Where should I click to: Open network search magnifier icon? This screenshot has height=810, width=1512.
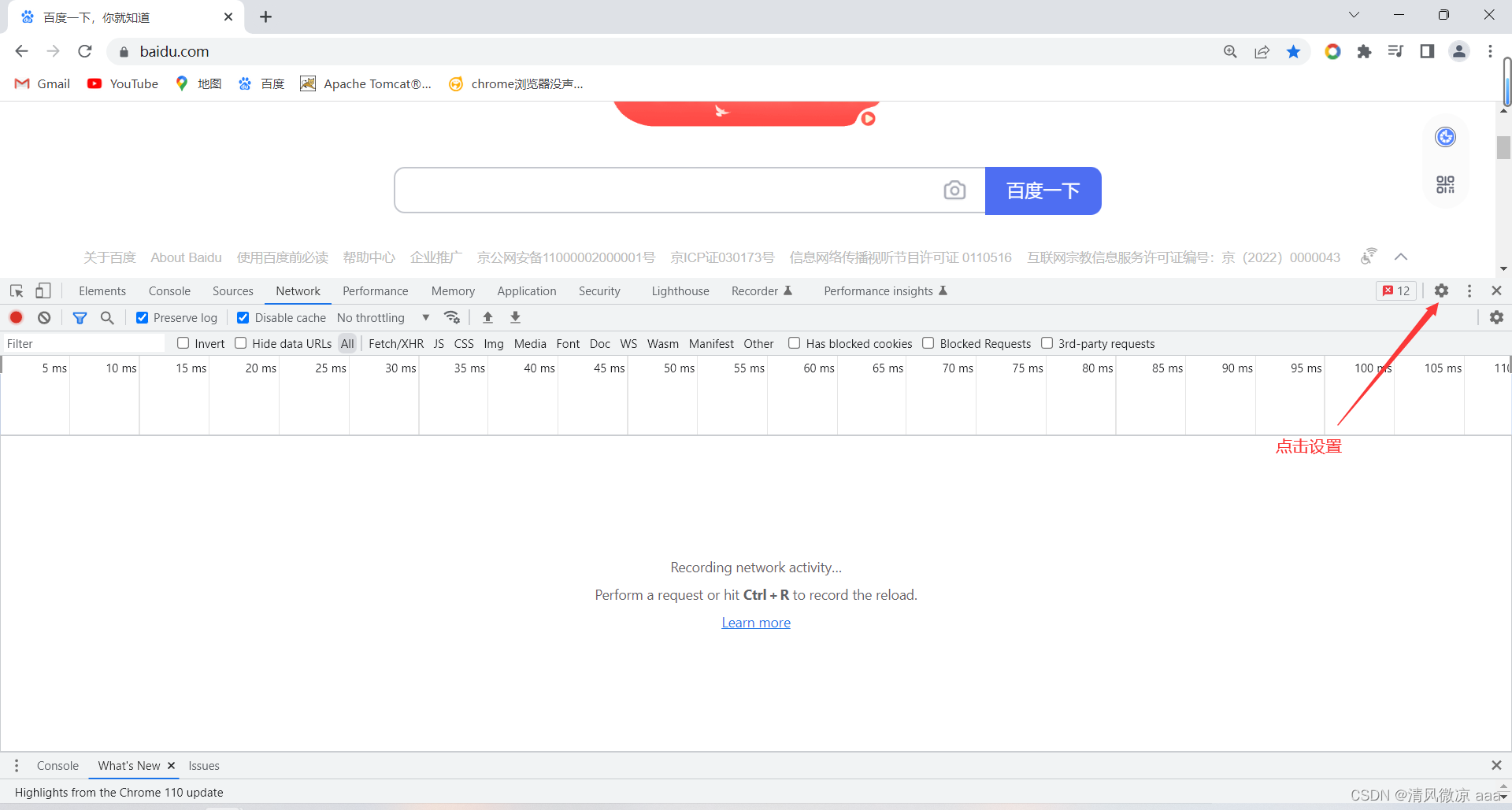(107, 317)
